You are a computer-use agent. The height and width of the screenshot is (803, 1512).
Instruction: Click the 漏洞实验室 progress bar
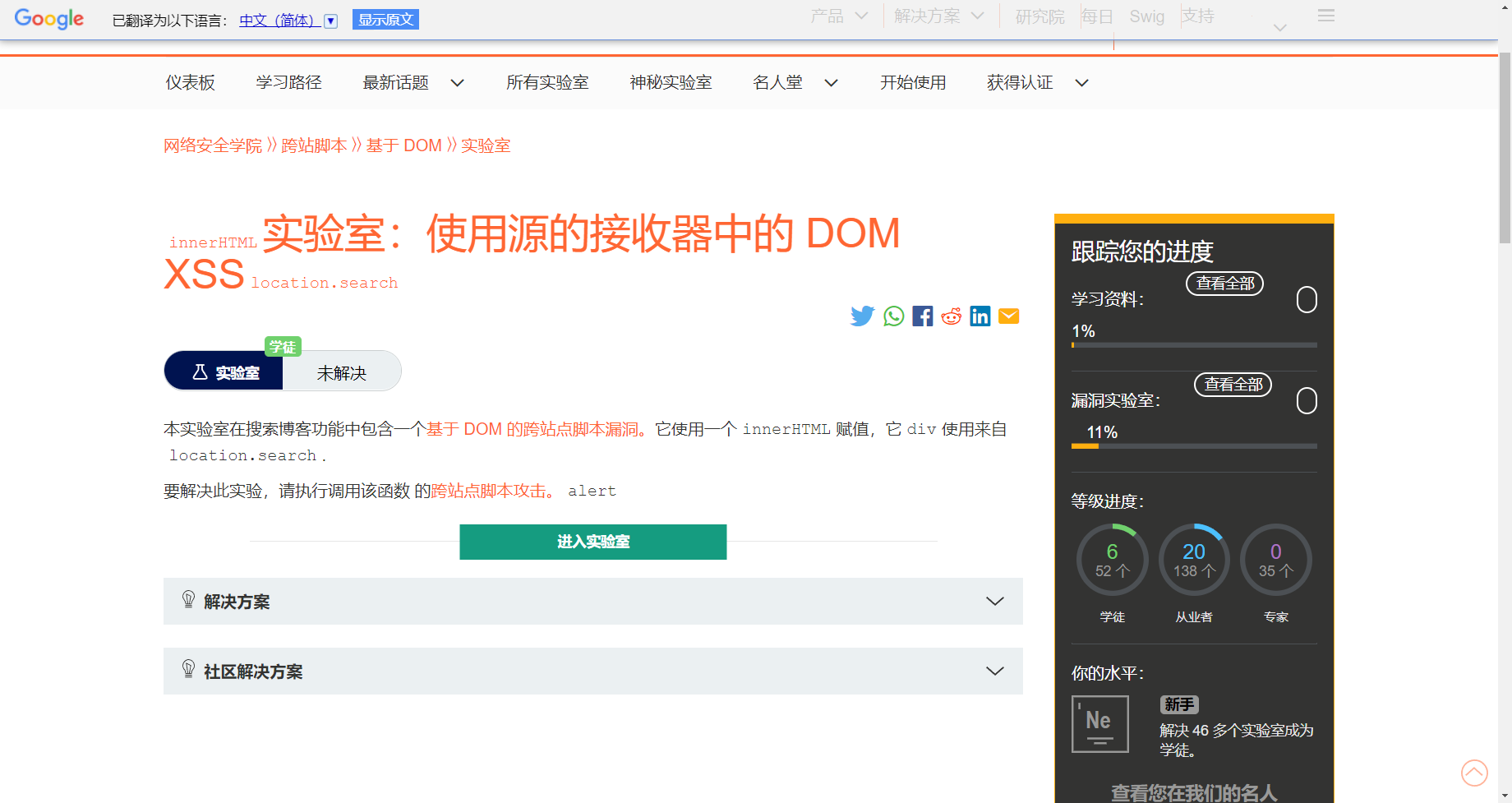coord(1193,445)
